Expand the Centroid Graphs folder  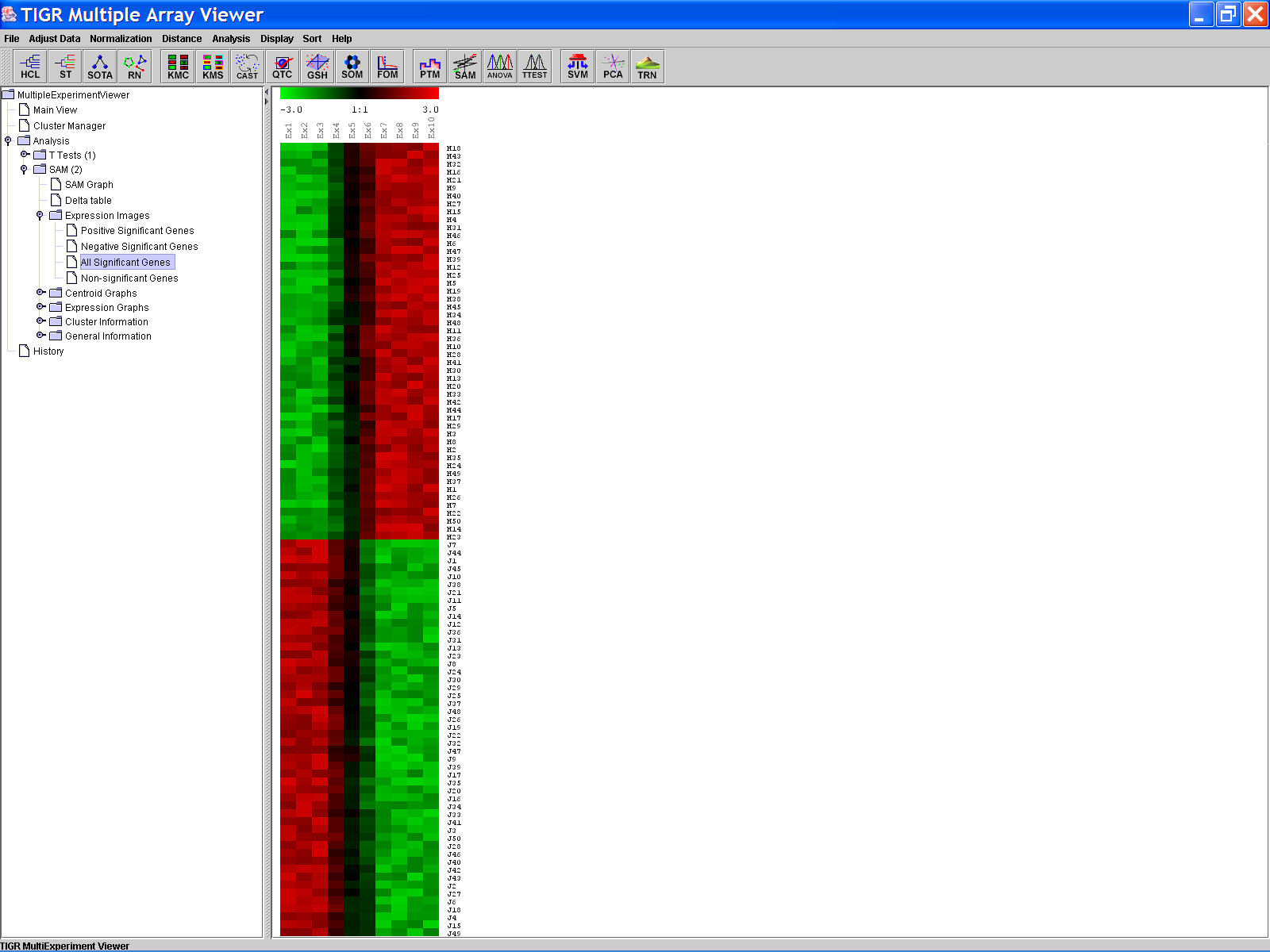tap(40, 293)
